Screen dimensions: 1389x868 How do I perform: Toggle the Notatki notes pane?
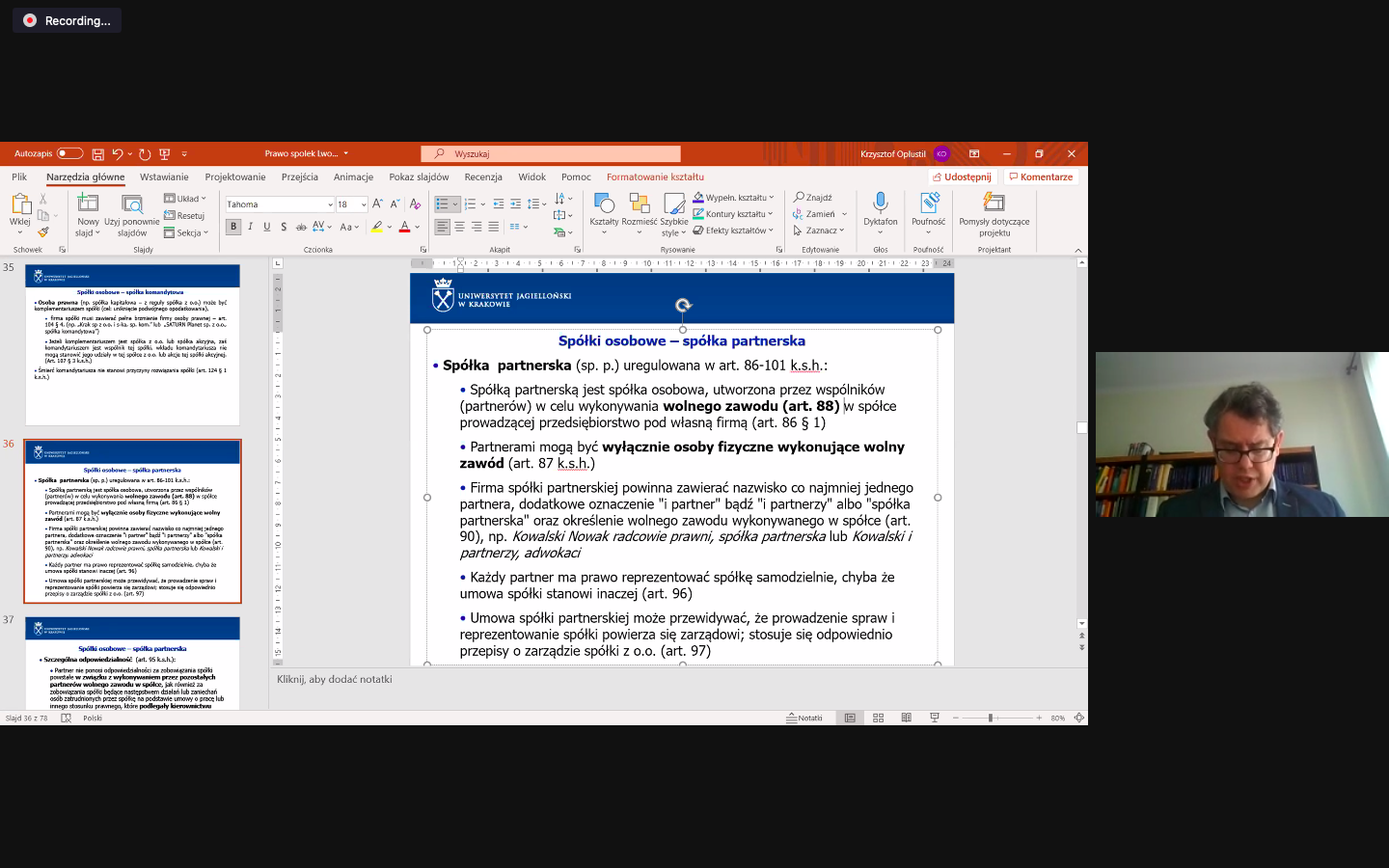(804, 718)
